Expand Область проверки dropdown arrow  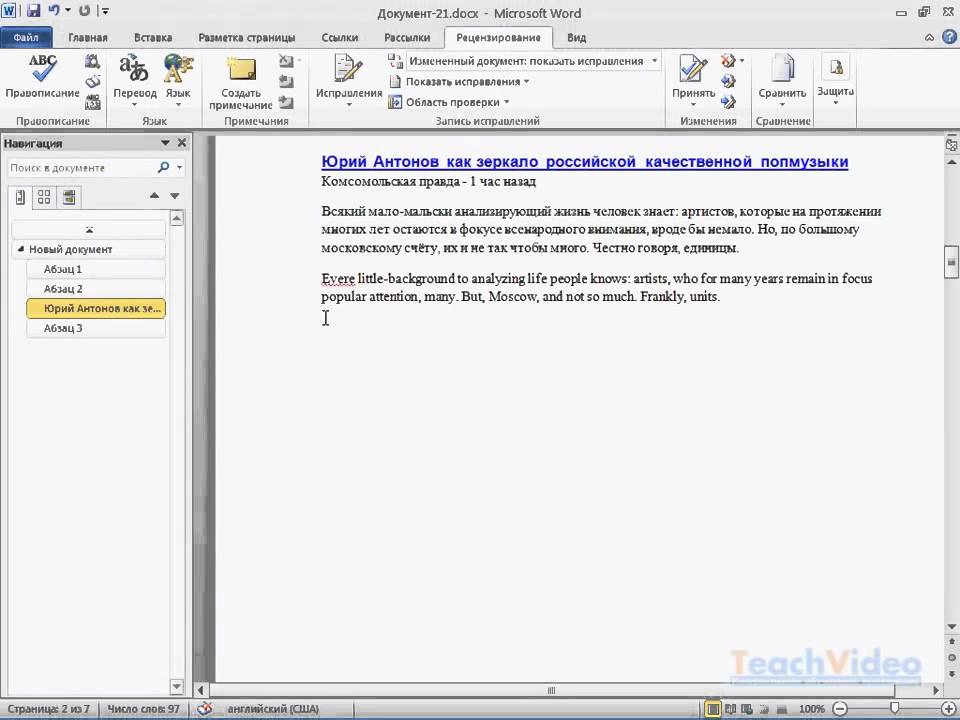pos(507,102)
